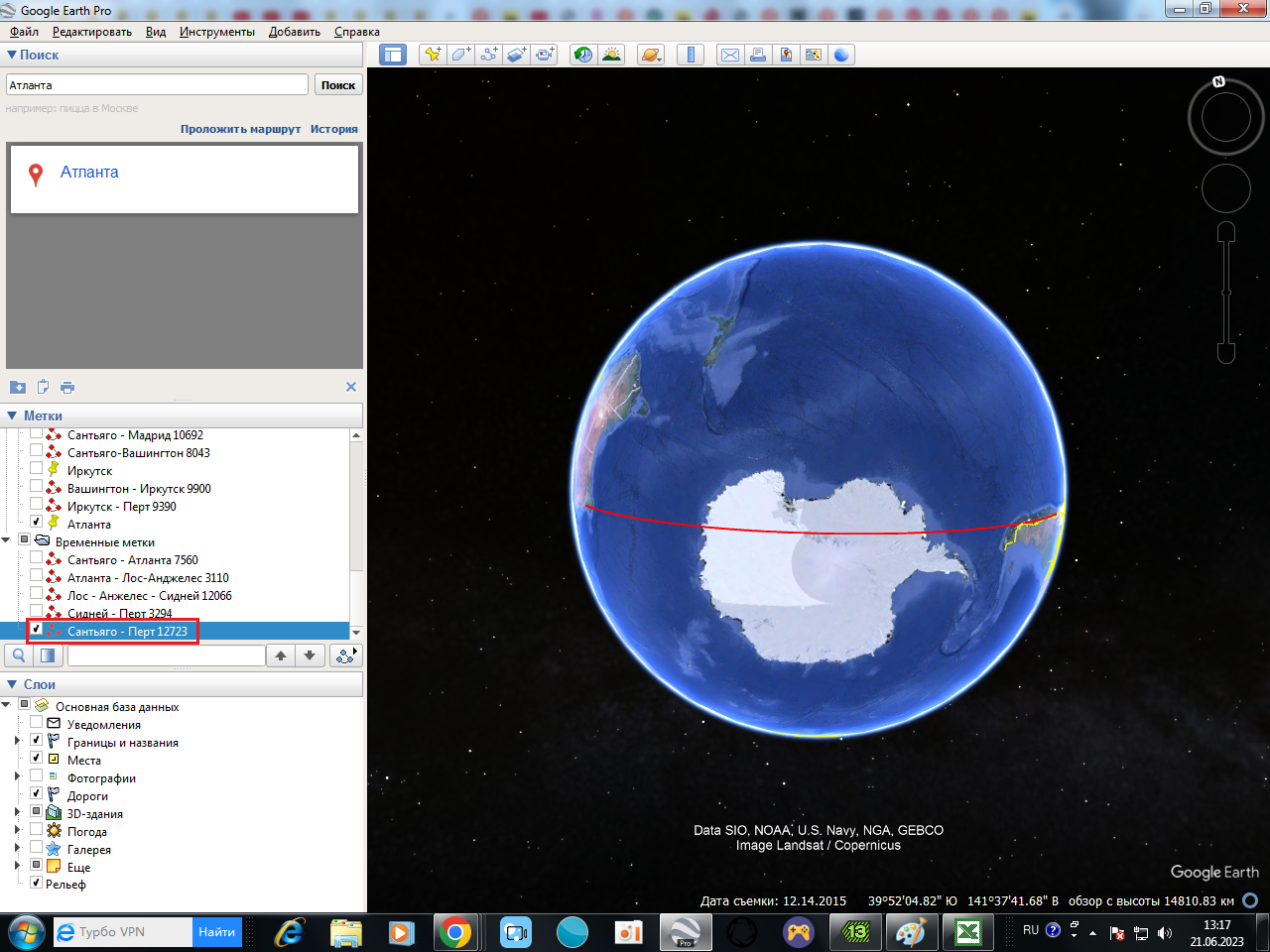This screenshot has width=1270, height=952.
Task: Collapse the Метки panel
Action: click(x=13, y=416)
